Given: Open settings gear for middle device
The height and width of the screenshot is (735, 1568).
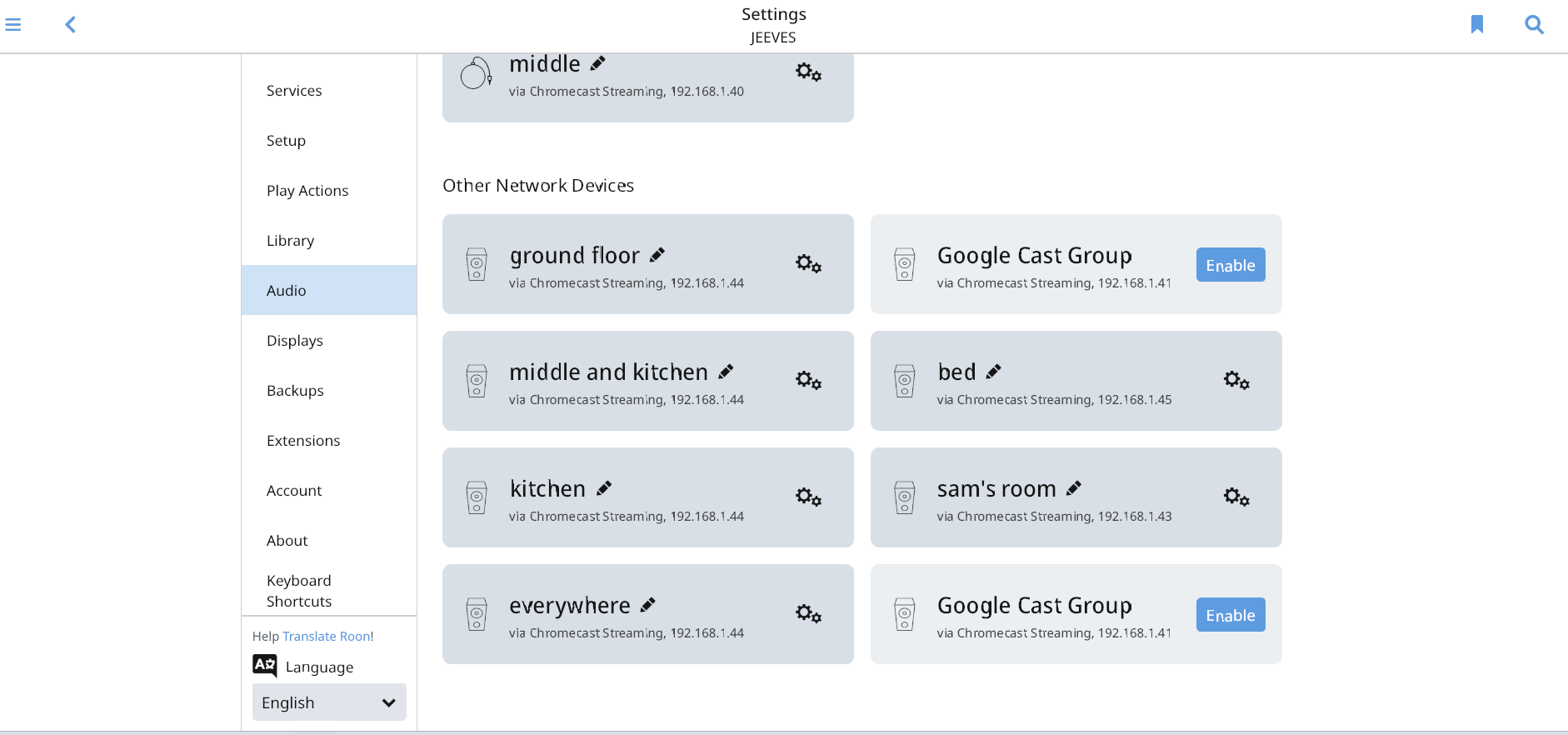Looking at the screenshot, I should [808, 72].
